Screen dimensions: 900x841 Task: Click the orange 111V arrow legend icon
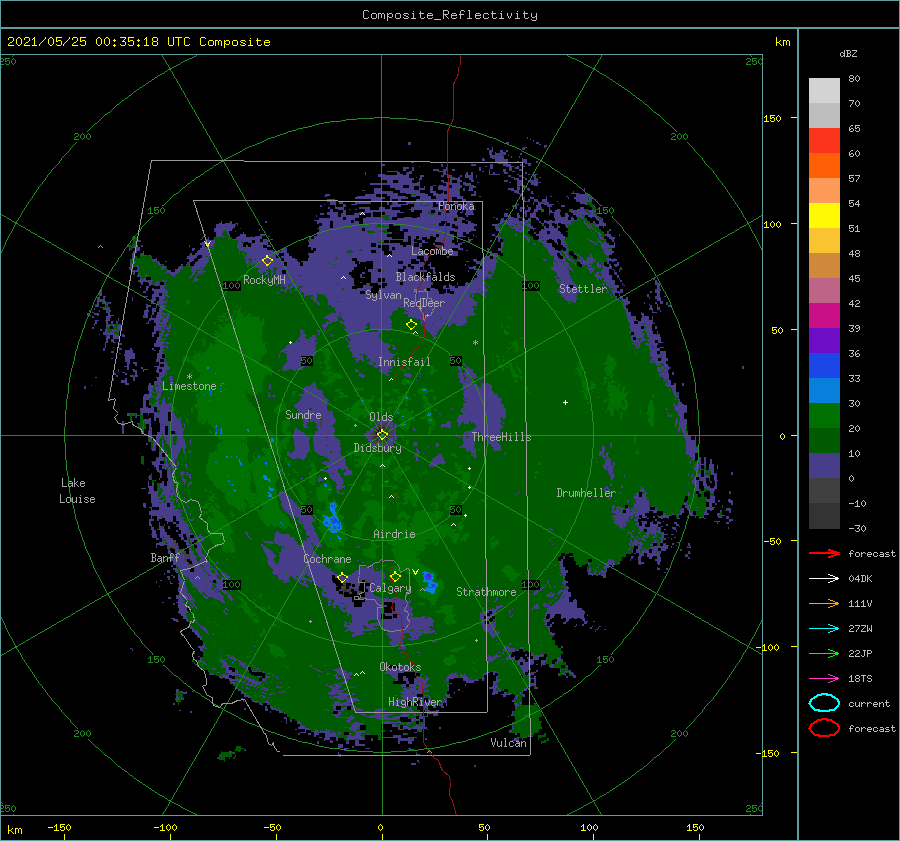coord(824,603)
